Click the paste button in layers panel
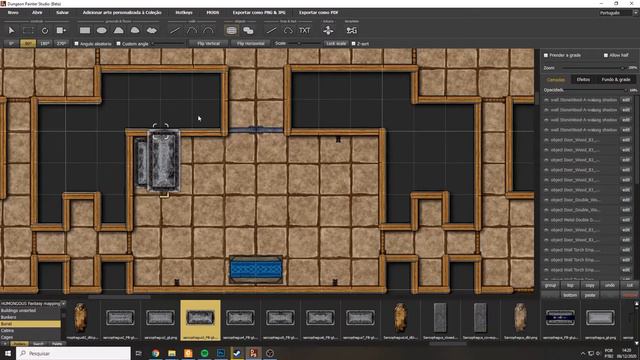 click(590, 295)
